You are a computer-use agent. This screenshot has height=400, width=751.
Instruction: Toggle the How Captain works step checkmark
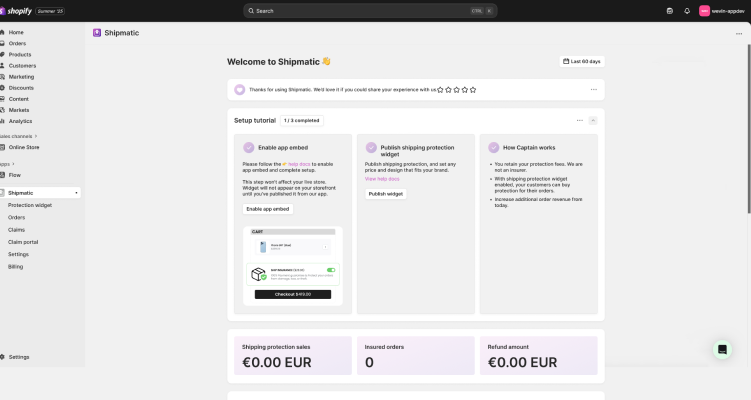494,148
